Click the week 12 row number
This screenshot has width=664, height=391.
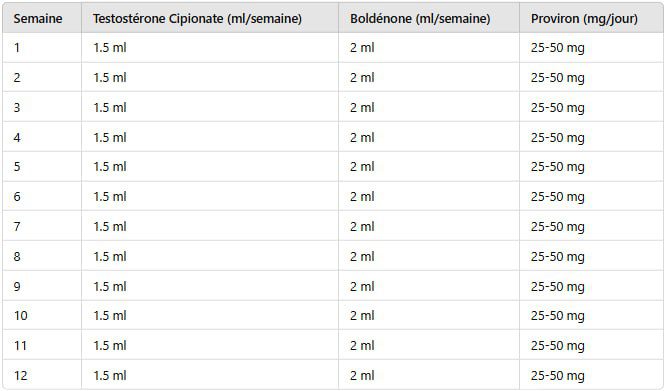pyautogui.click(x=42, y=375)
